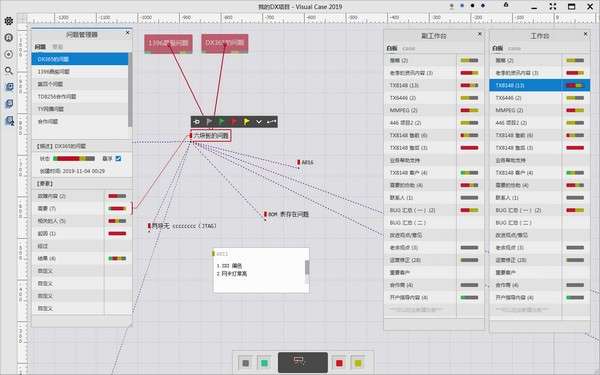Click the gray flag in node toolbar

pos(210,122)
